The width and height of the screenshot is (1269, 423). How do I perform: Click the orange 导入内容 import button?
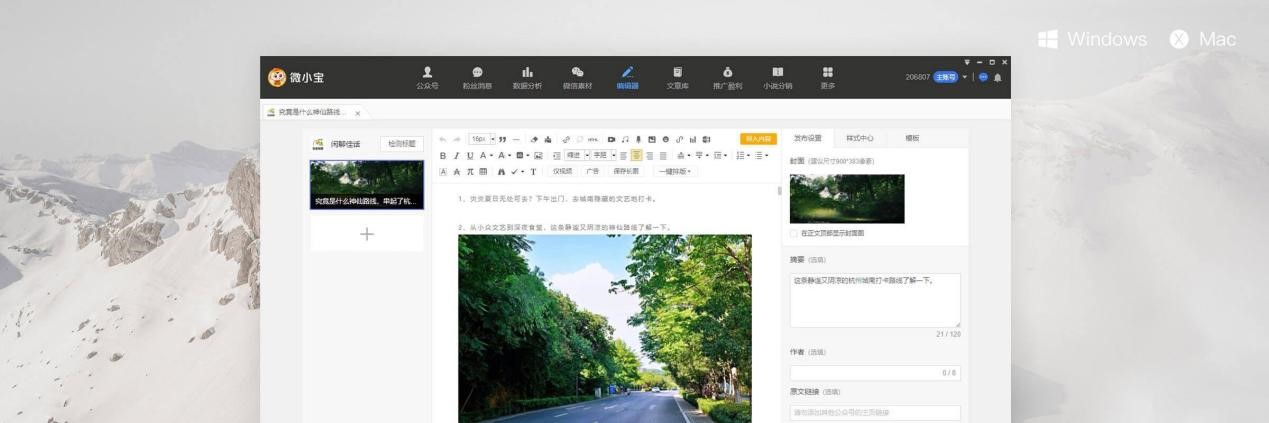point(758,139)
